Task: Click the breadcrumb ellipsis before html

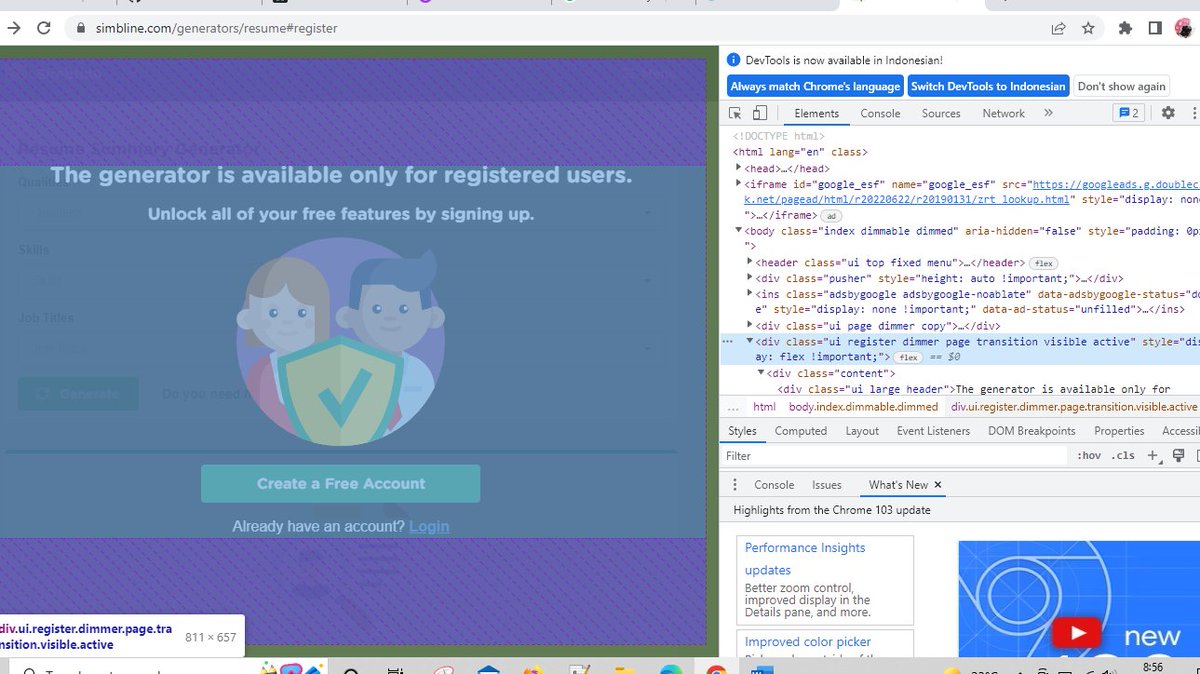Action: tap(733, 407)
